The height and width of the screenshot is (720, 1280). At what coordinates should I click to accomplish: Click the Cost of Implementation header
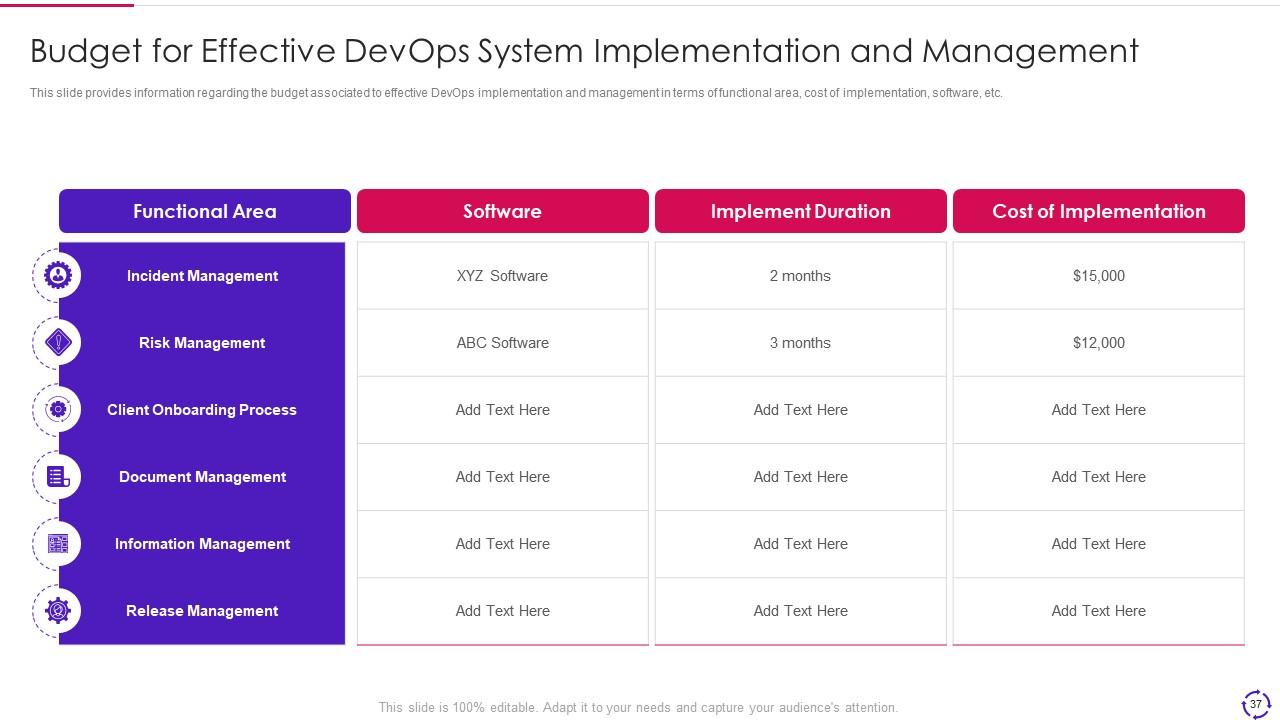(x=1098, y=211)
